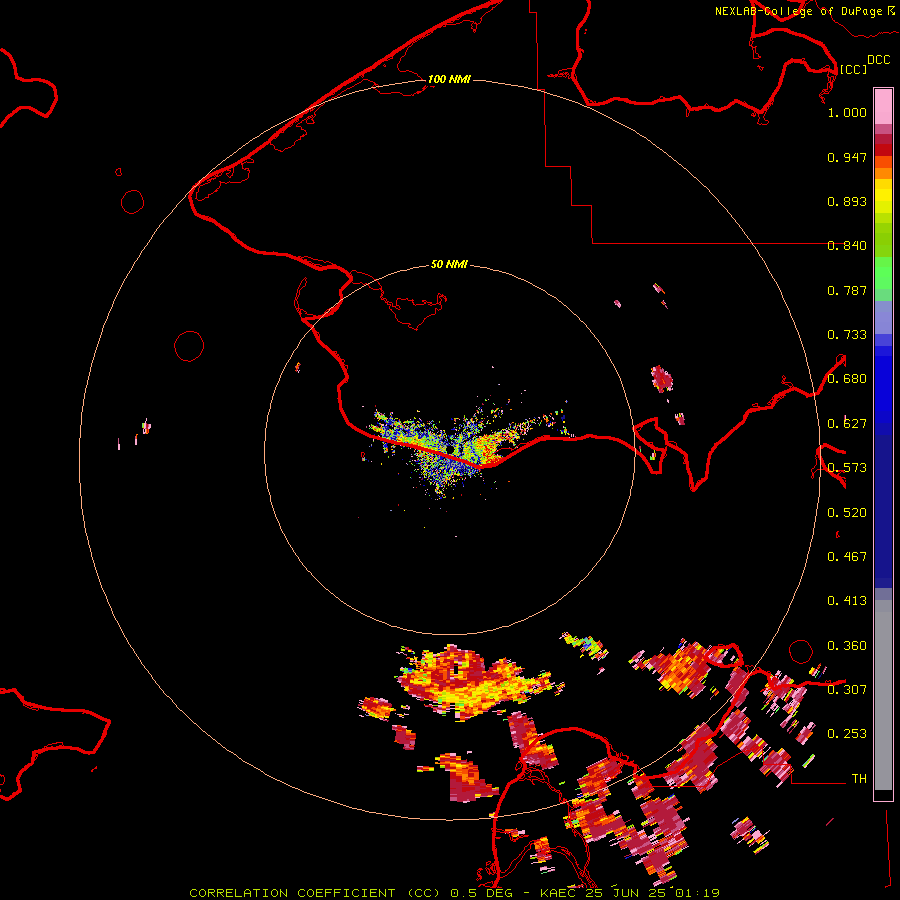Select the 0.253 scale value
Viewport: 900px width, 900px height.
pyautogui.click(x=847, y=734)
